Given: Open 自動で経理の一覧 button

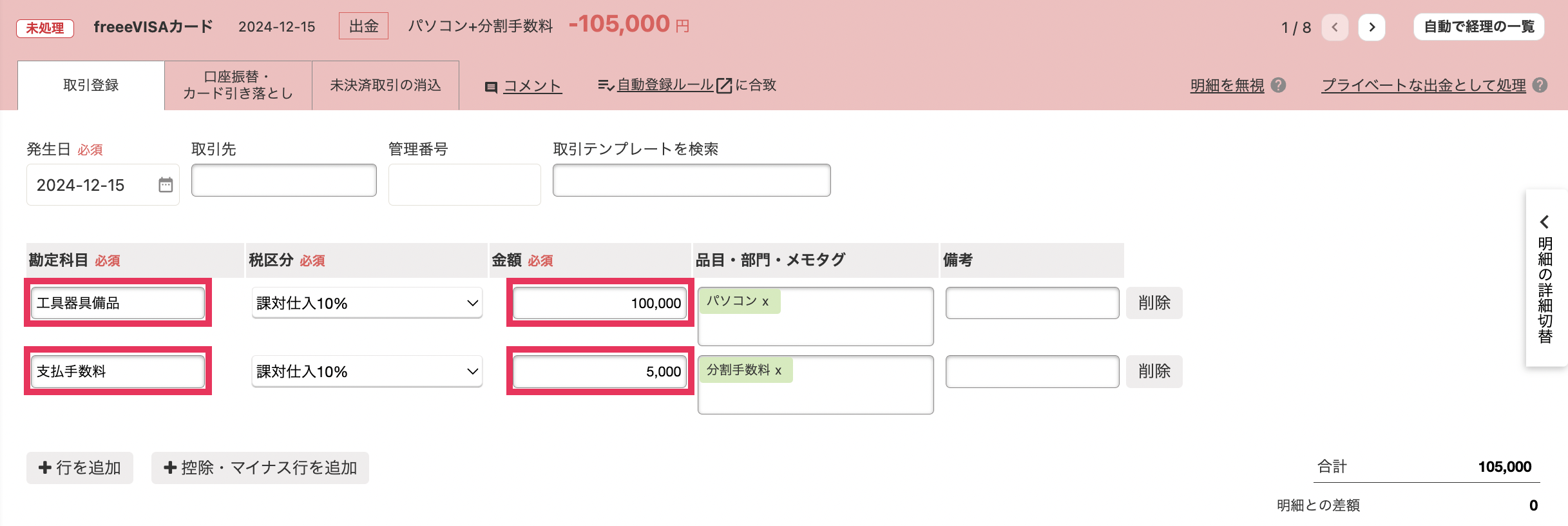Looking at the screenshot, I should [x=1478, y=27].
